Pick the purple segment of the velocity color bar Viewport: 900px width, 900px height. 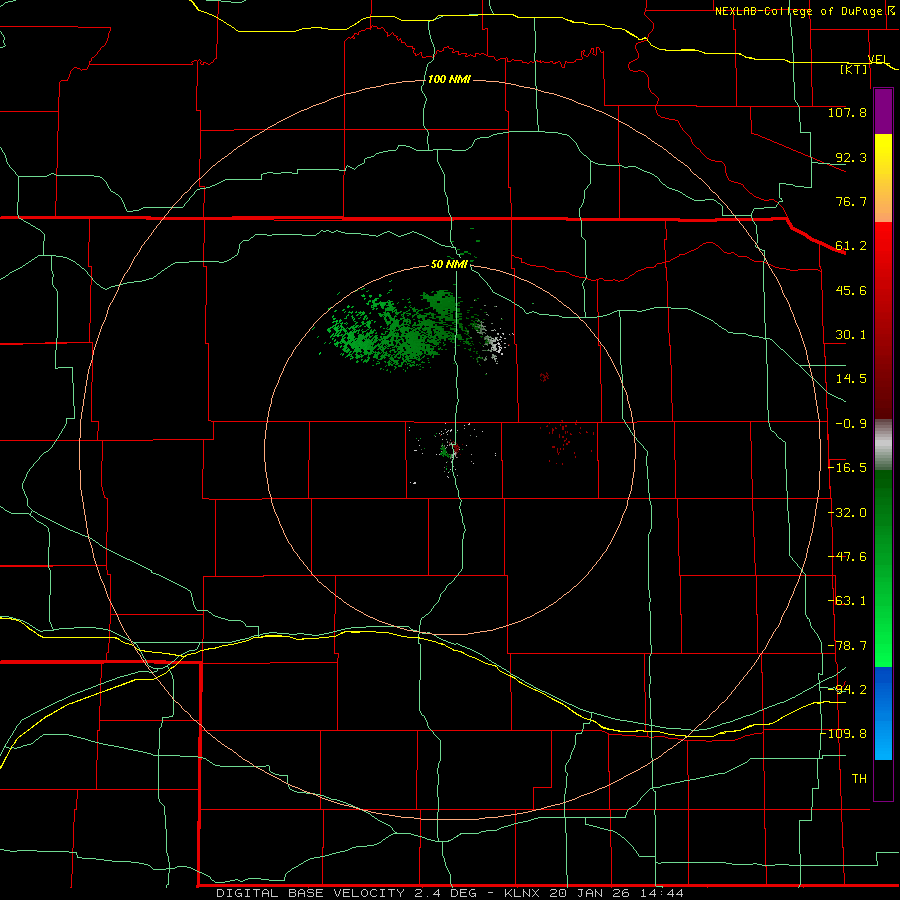click(883, 112)
